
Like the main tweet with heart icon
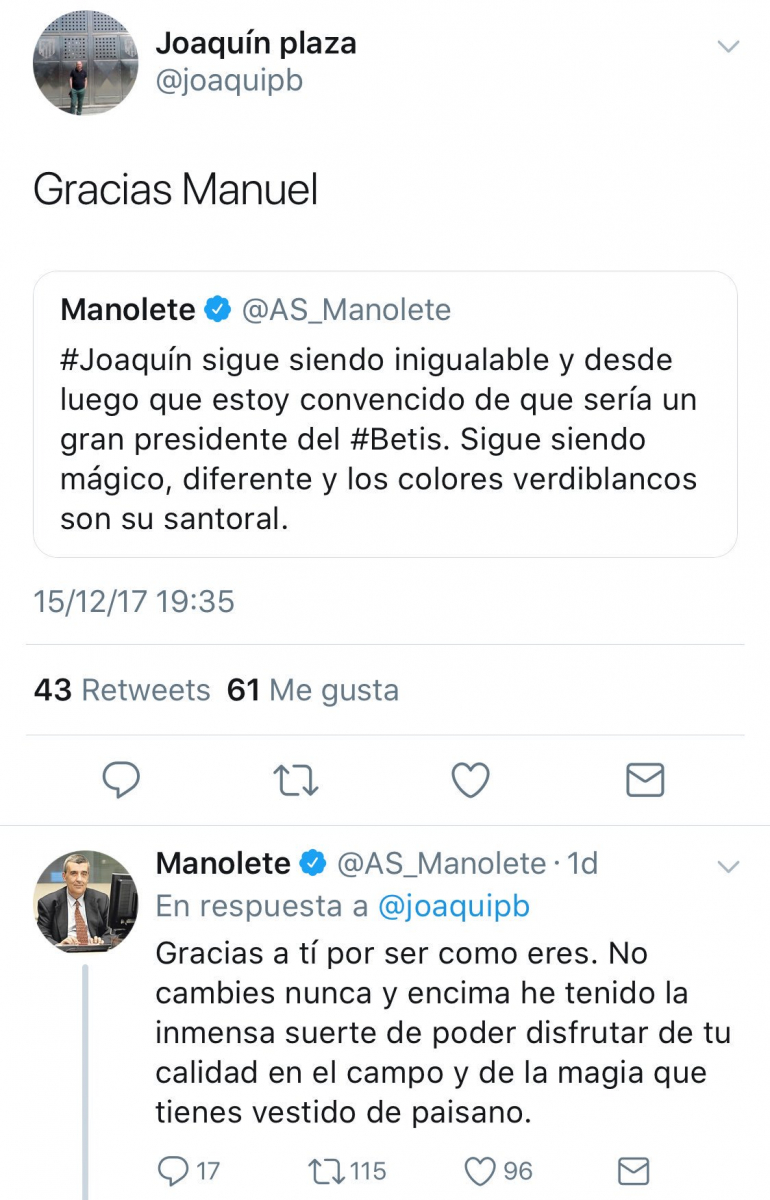pos(470,780)
